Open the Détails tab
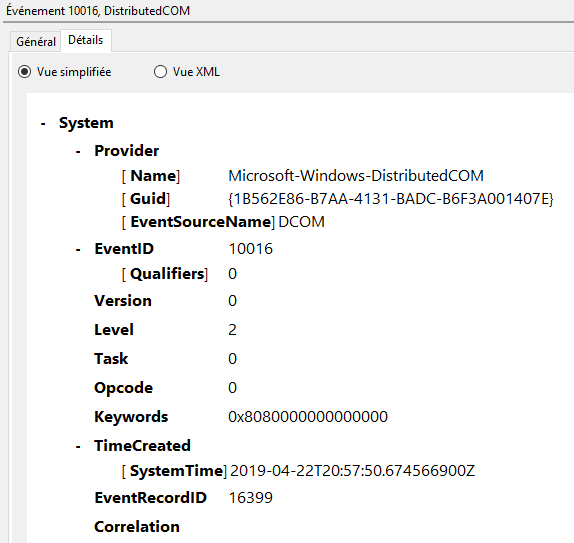The width and height of the screenshot is (574, 543). tap(86, 40)
